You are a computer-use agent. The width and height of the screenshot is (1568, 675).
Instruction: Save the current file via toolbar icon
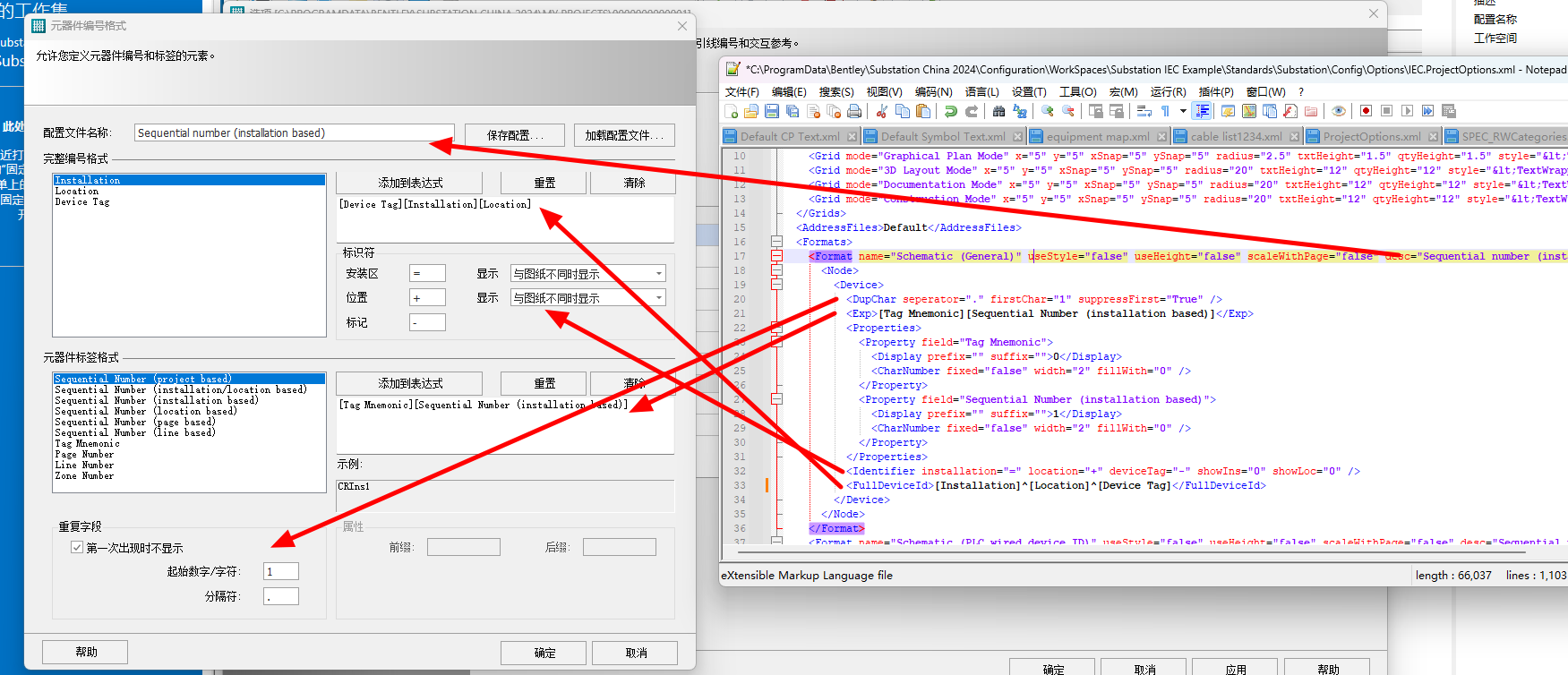pos(772,111)
